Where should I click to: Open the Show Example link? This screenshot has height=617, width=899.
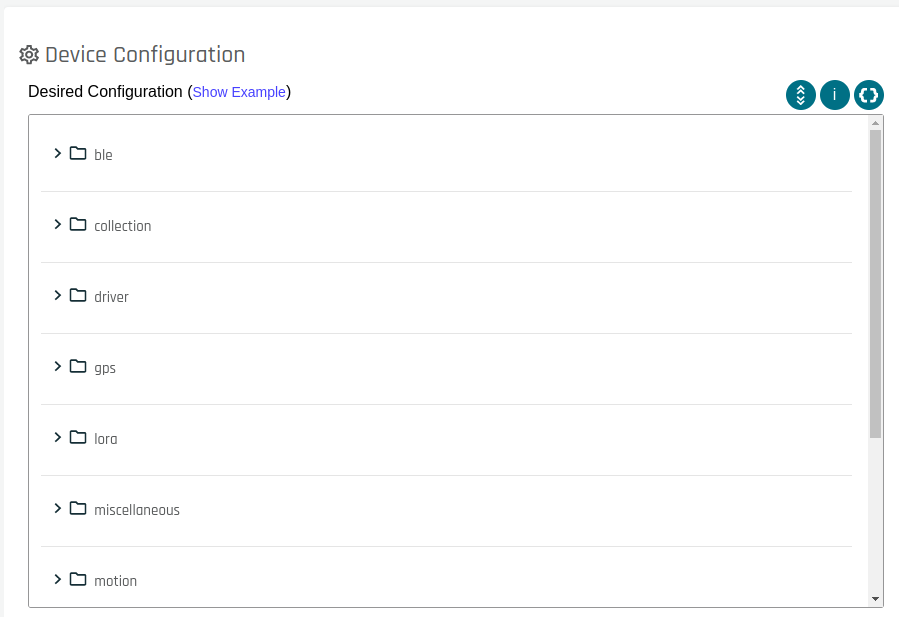click(x=239, y=92)
